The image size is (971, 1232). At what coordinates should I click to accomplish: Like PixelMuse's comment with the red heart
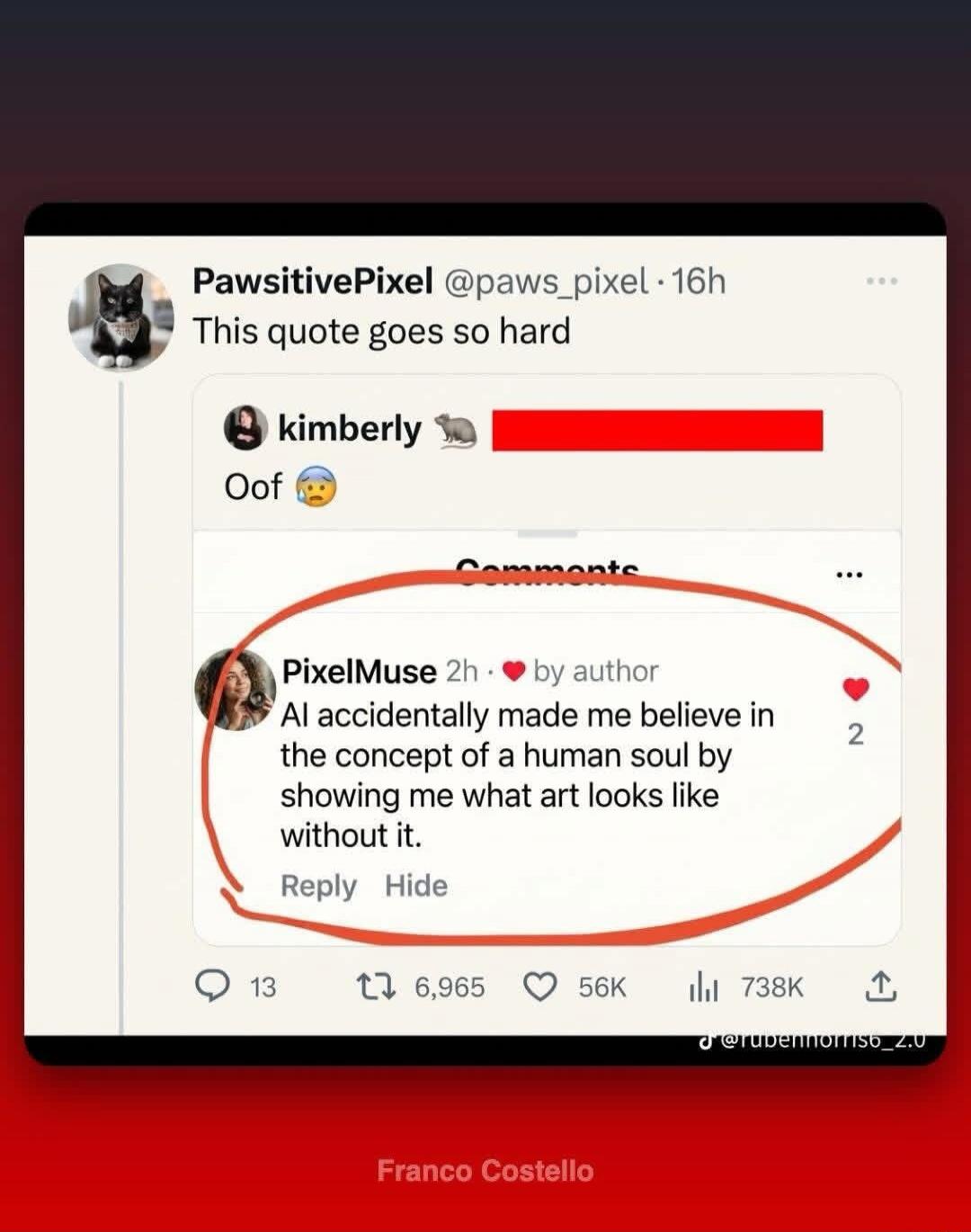pos(856,690)
